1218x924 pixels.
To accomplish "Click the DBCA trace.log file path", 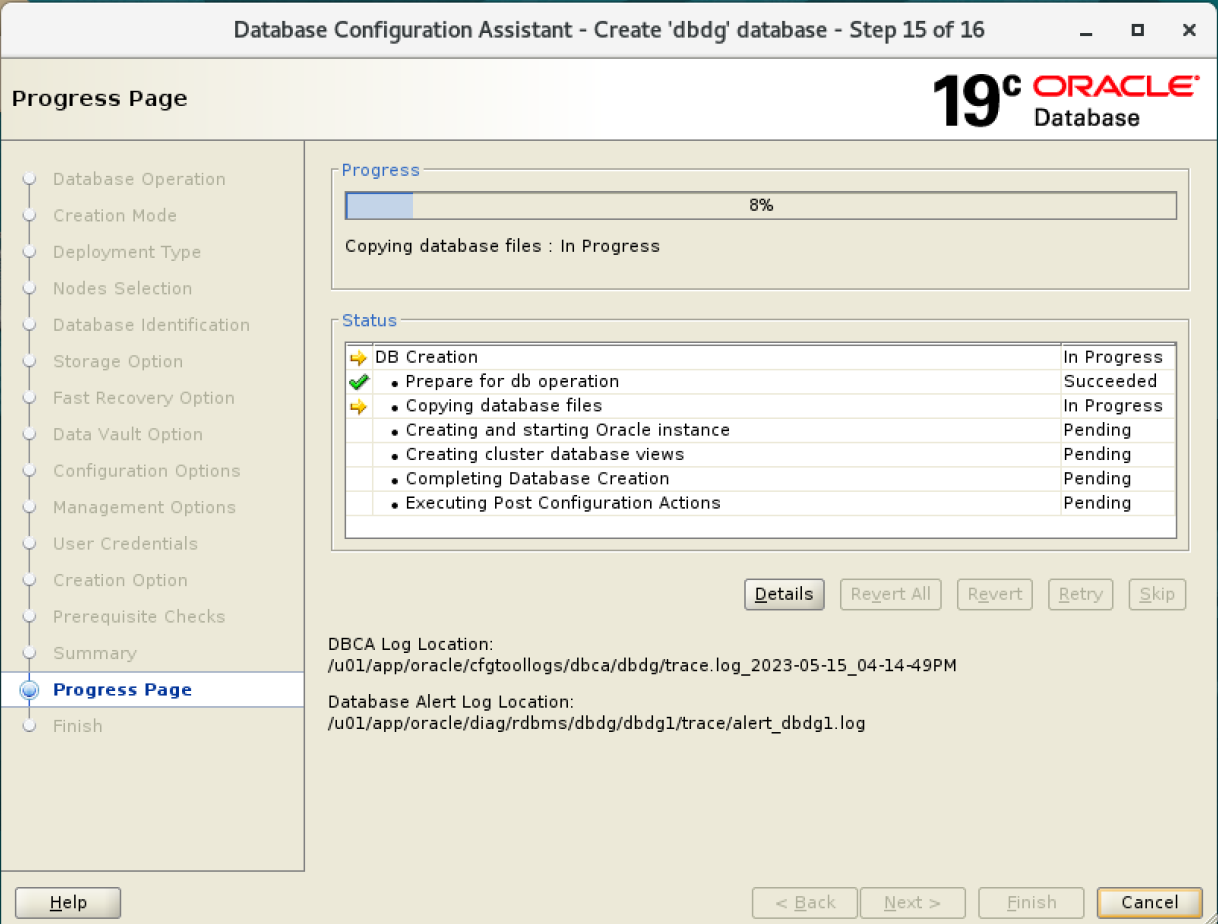I will [x=642, y=666].
